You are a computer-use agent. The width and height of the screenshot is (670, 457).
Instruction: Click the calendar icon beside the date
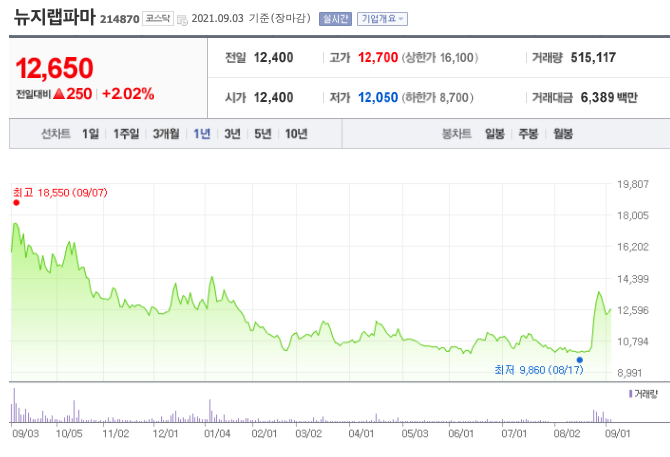tap(182, 20)
